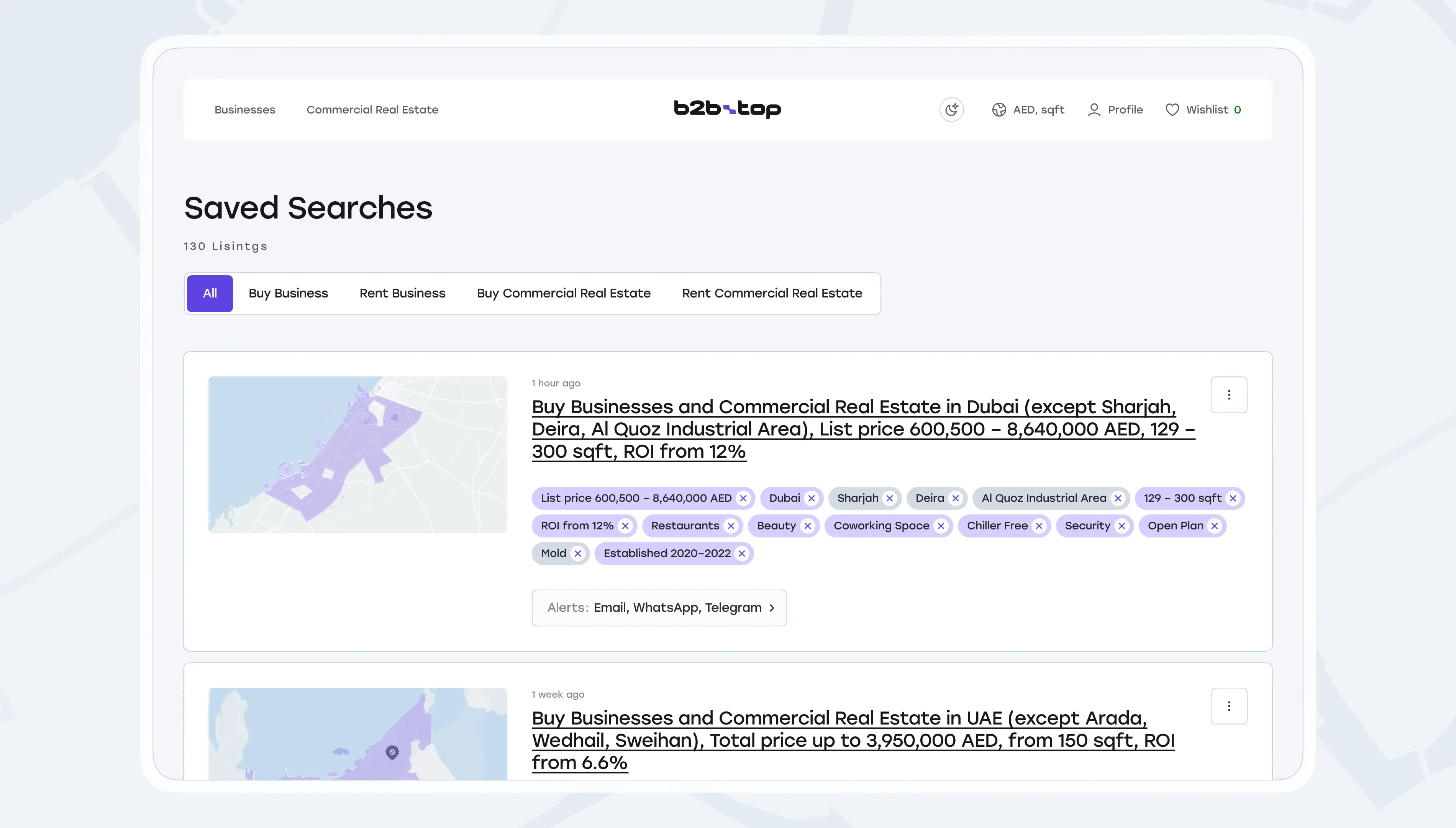Open the UAE saved search title link
Viewport: 1456px width, 828px height.
coord(853,740)
